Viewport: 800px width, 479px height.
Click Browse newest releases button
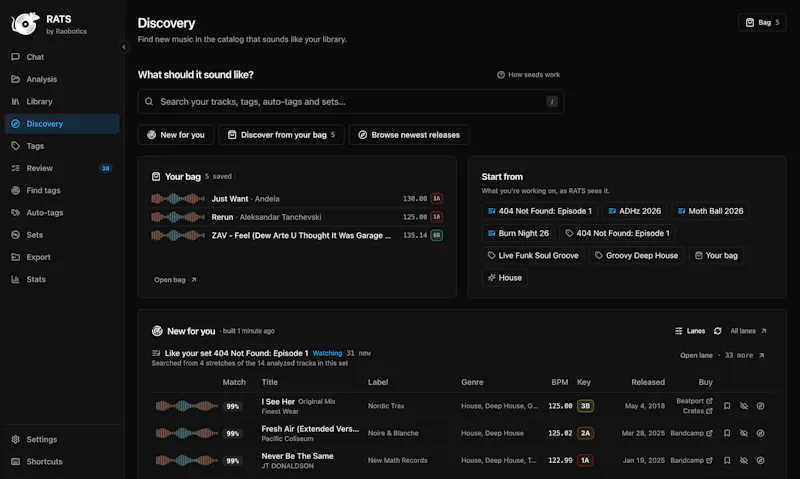point(409,135)
